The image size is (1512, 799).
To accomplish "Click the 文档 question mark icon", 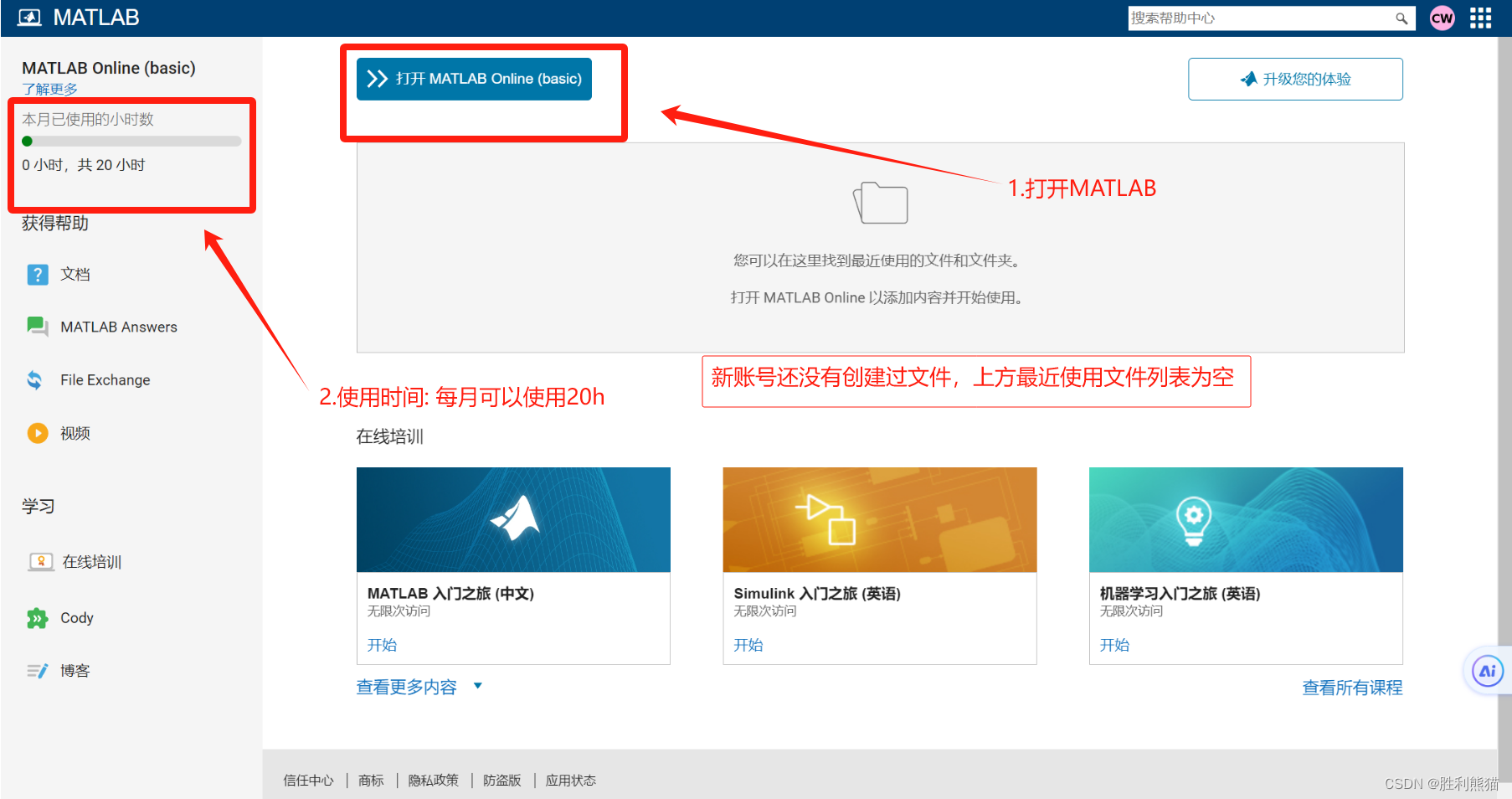I will (38, 275).
